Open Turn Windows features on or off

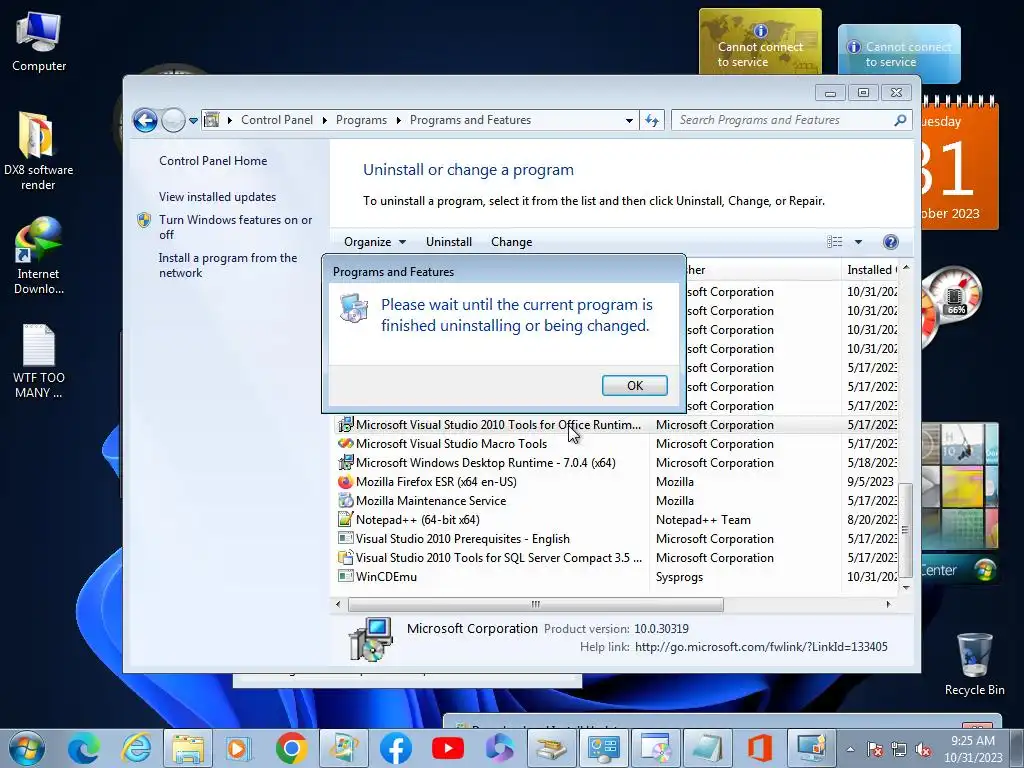pyautogui.click(x=236, y=227)
